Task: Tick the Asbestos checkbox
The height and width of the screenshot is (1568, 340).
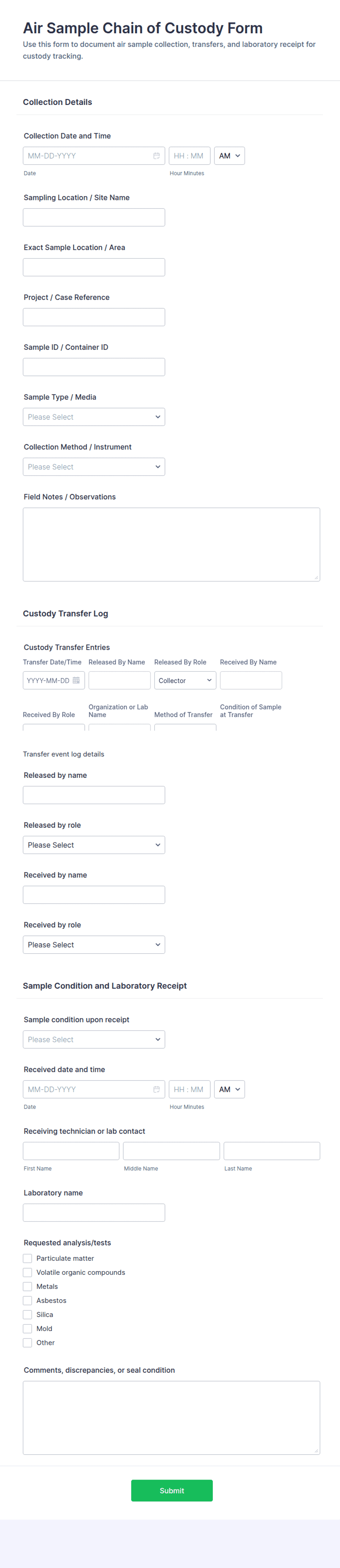Action: tap(27, 1300)
